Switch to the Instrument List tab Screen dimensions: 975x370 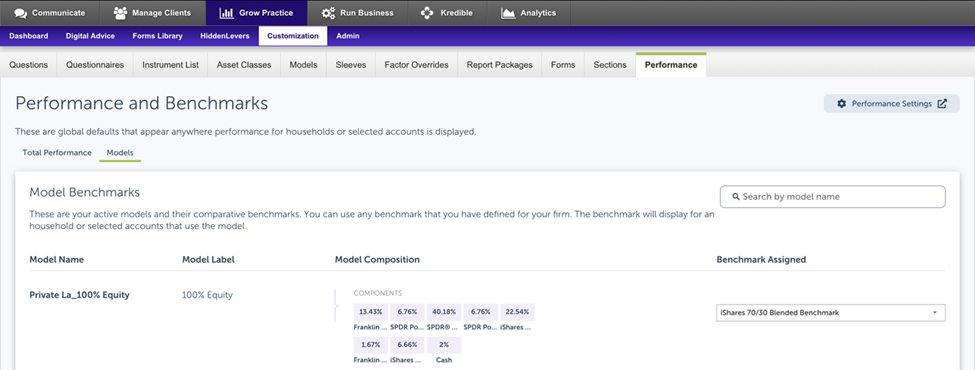pyautogui.click(x=170, y=65)
